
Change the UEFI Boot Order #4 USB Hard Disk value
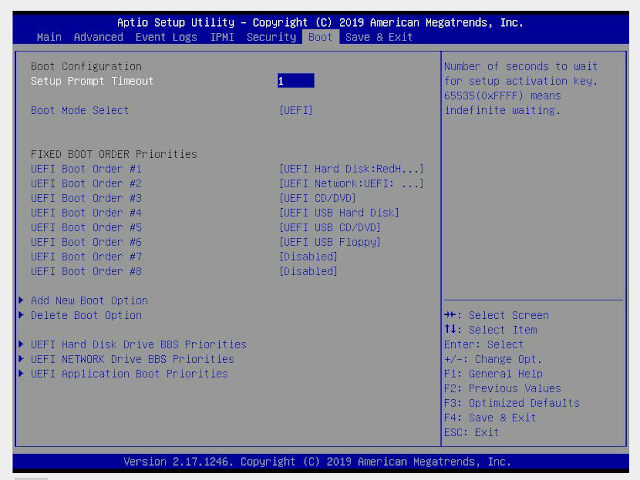pos(339,213)
